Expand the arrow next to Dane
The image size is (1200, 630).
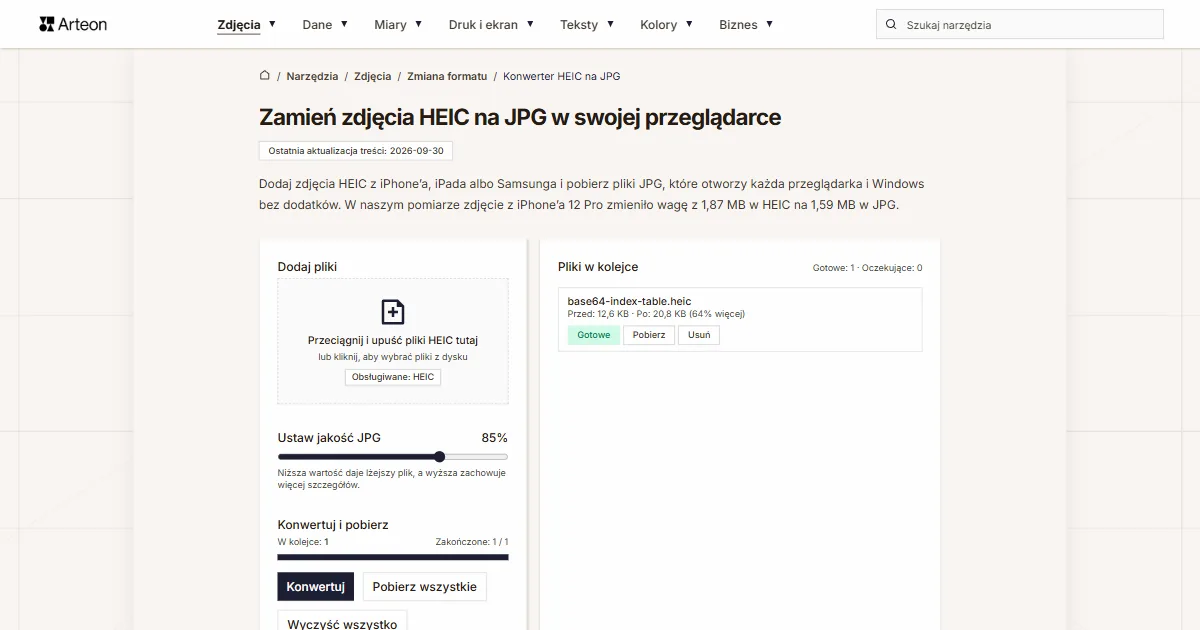(344, 24)
